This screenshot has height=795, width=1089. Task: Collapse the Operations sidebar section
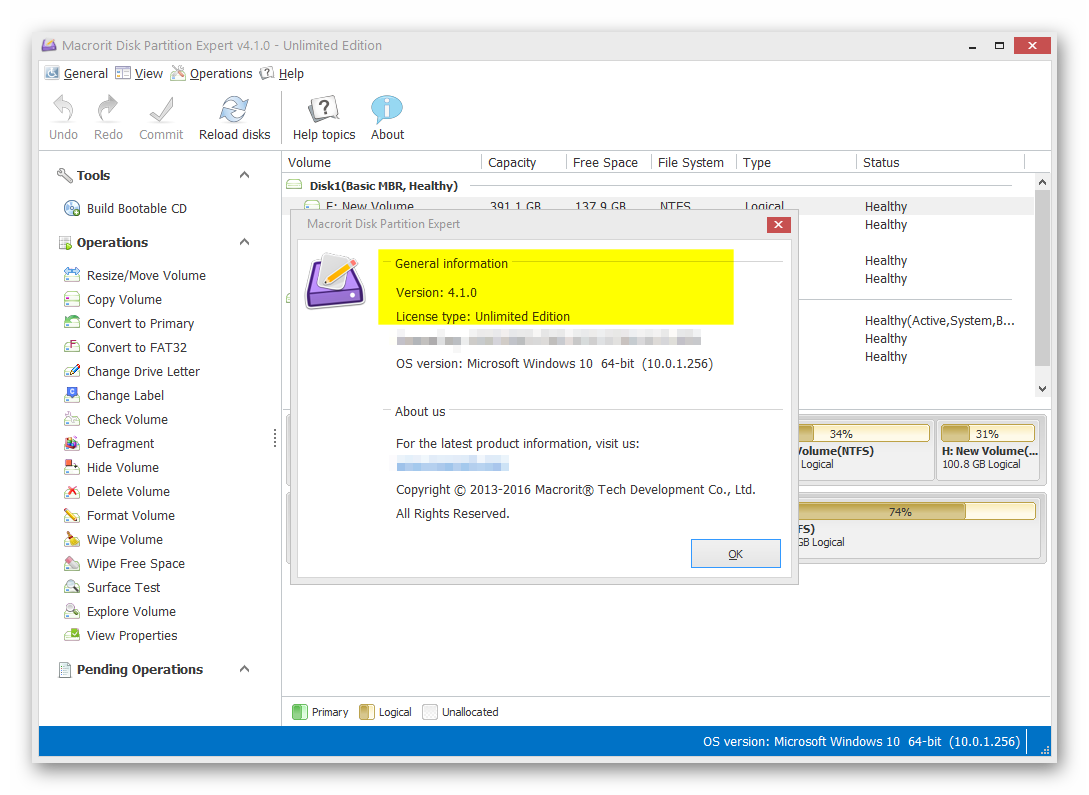coord(244,242)
